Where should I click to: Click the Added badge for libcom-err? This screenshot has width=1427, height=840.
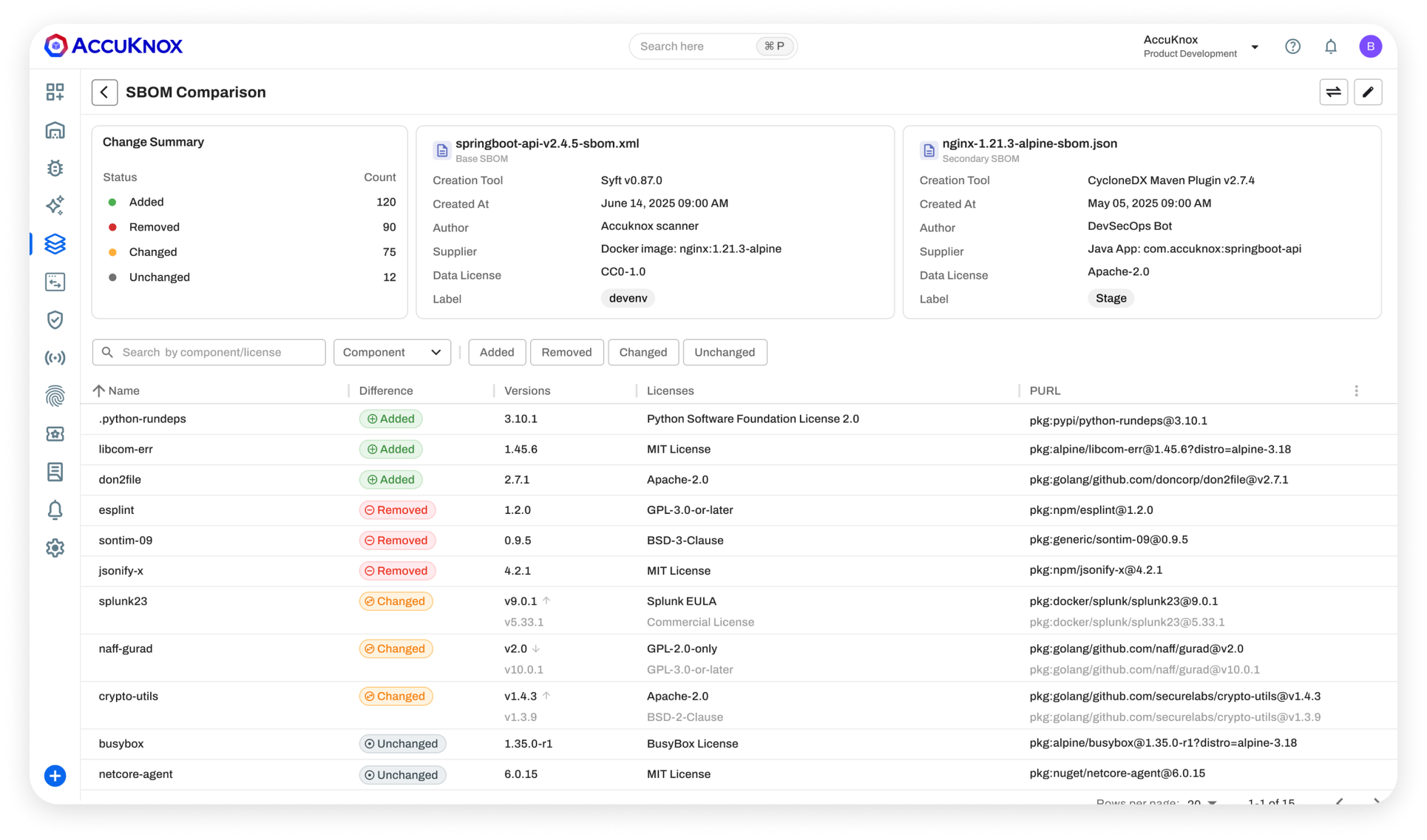[391, 449]
